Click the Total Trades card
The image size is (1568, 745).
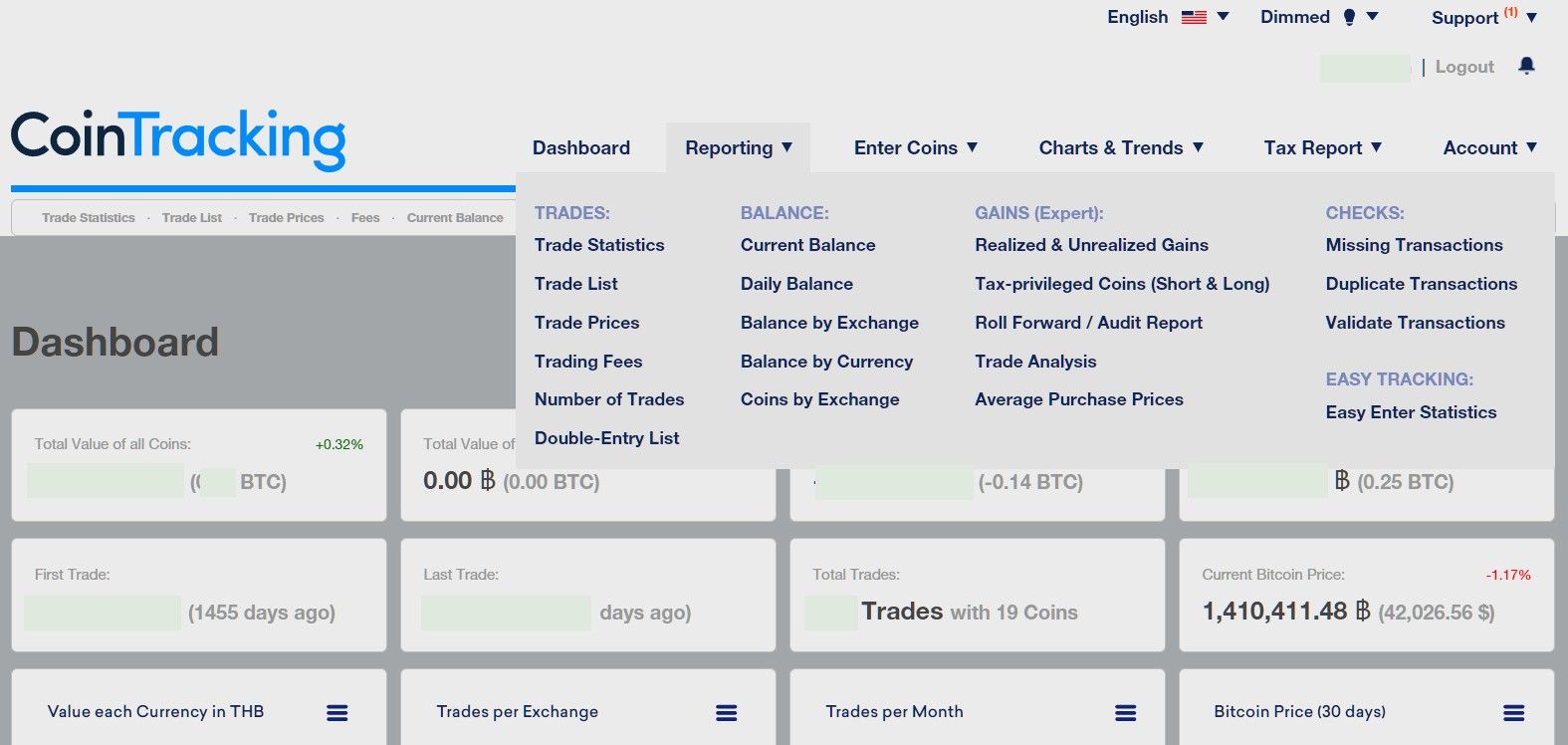coord(978,596)
